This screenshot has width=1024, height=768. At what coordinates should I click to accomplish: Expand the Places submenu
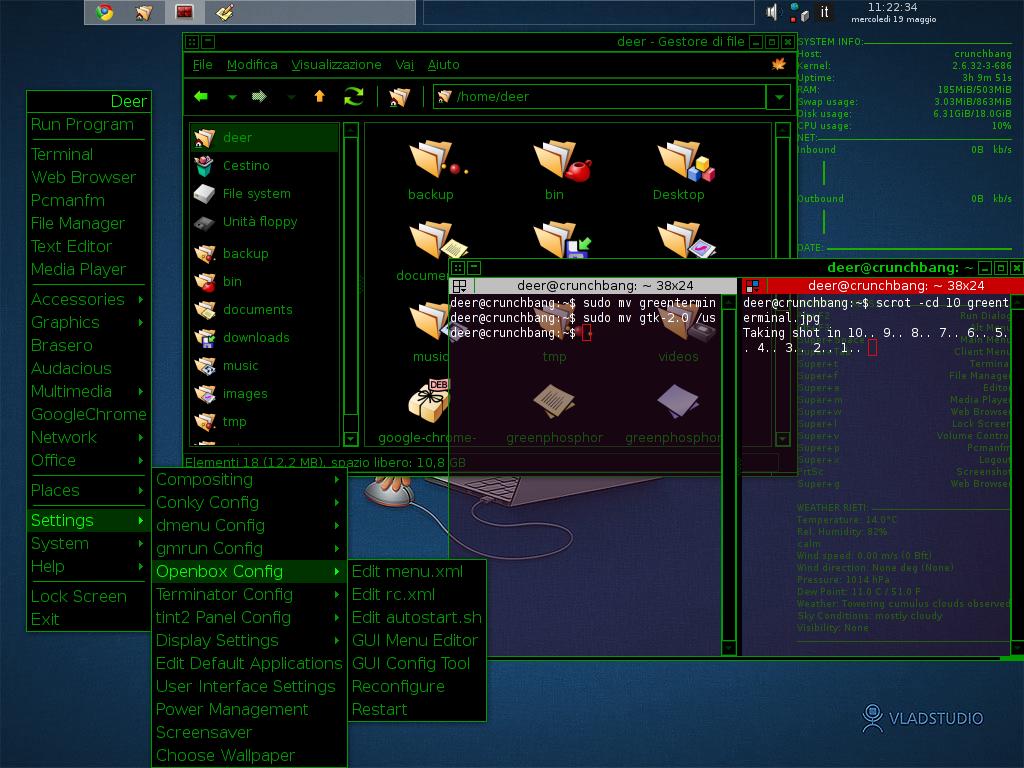(88, 490)
